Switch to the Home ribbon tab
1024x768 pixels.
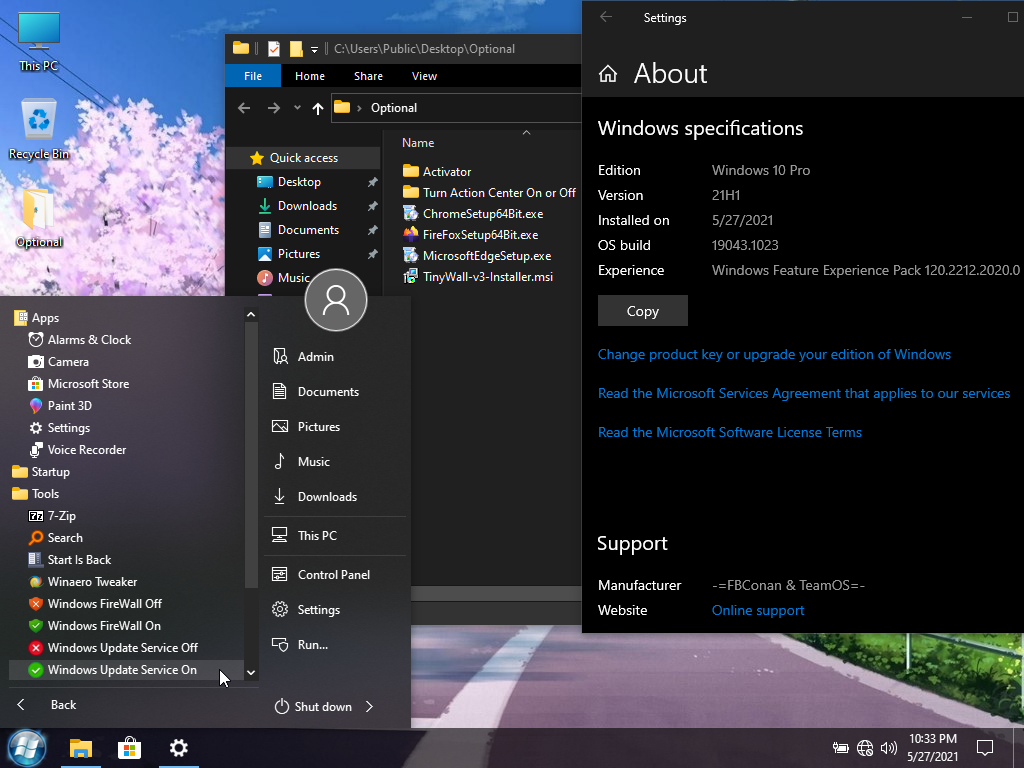pyautogui.click(x=310, y=76)
